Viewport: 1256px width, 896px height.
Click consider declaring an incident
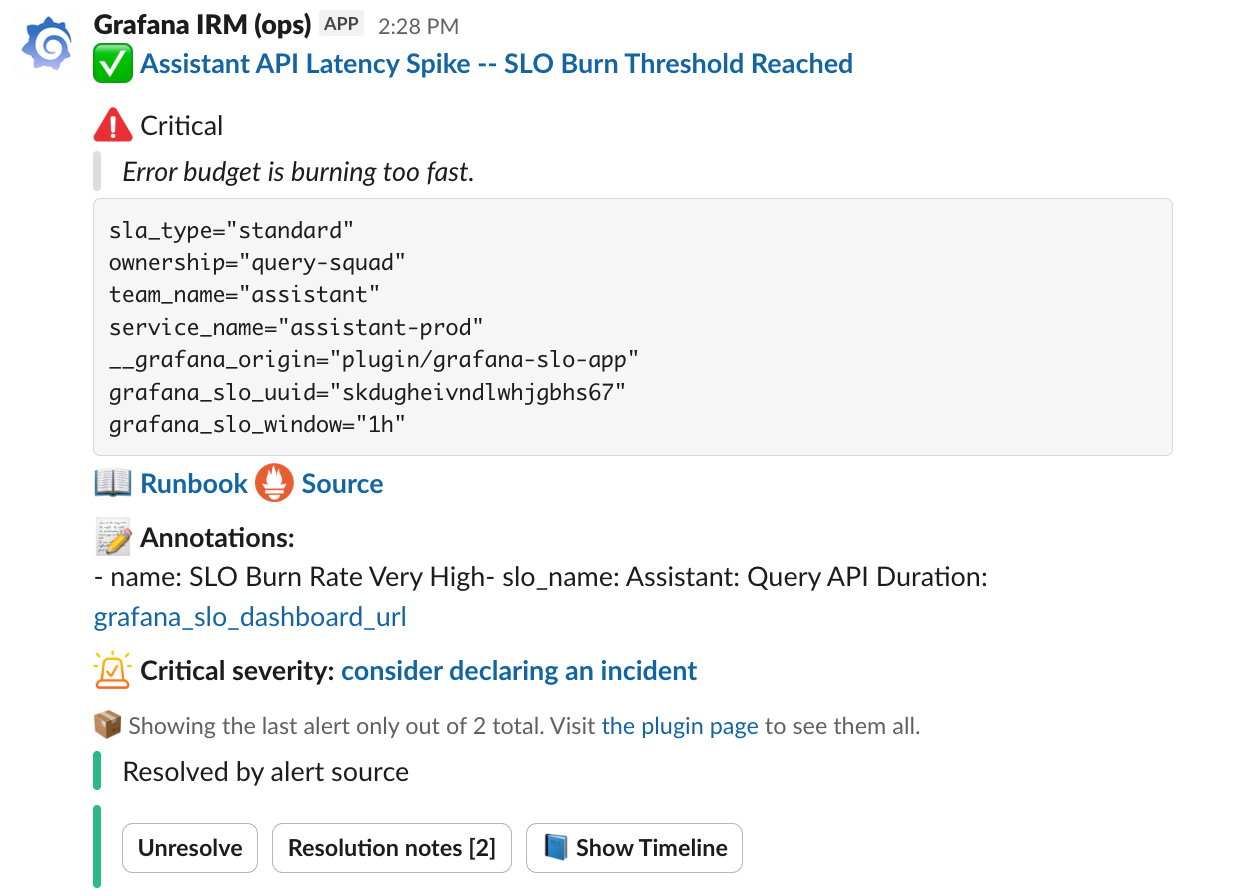pyautogui.click(x=519, y=670)
